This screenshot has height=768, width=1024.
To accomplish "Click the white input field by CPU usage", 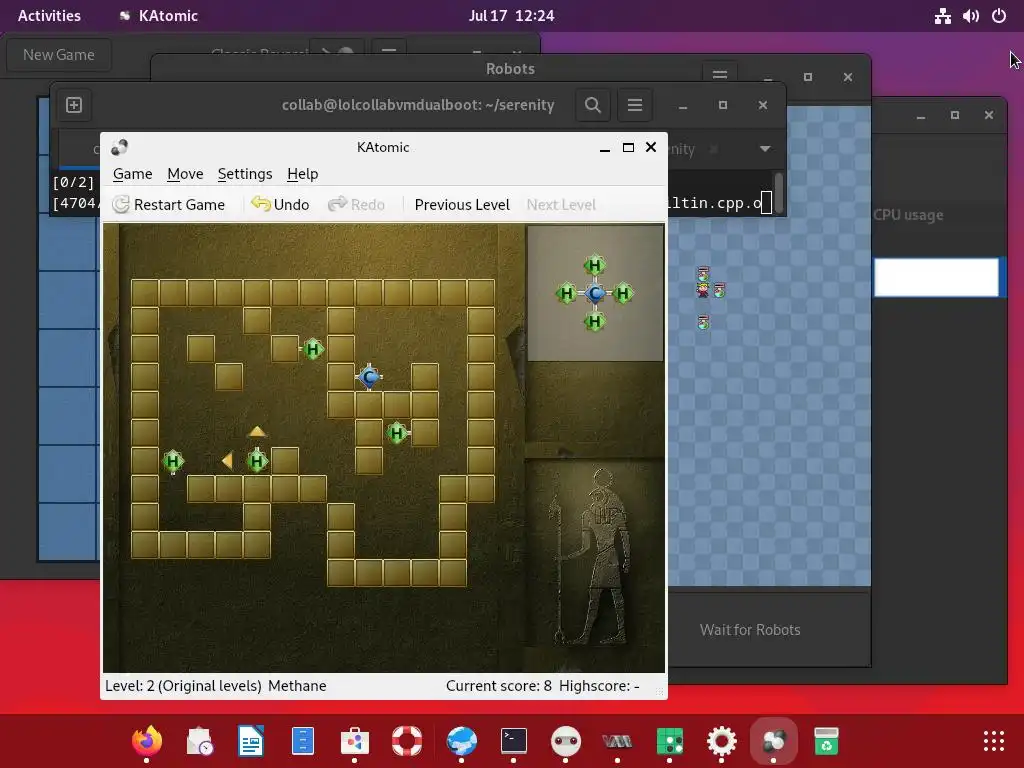I will coord(936,278).
